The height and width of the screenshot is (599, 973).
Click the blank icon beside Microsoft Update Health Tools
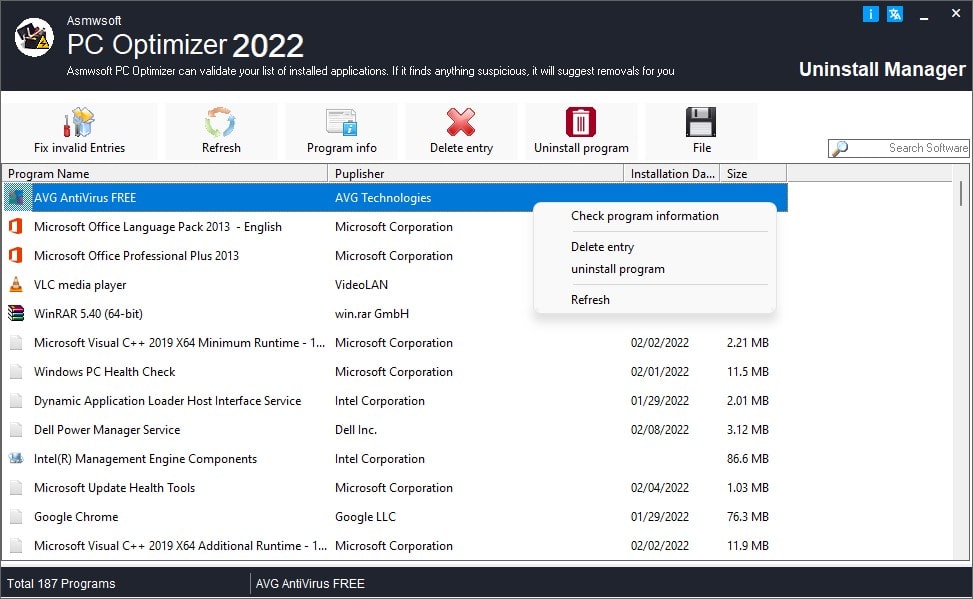pyautogui.click(x=16, y=487)
